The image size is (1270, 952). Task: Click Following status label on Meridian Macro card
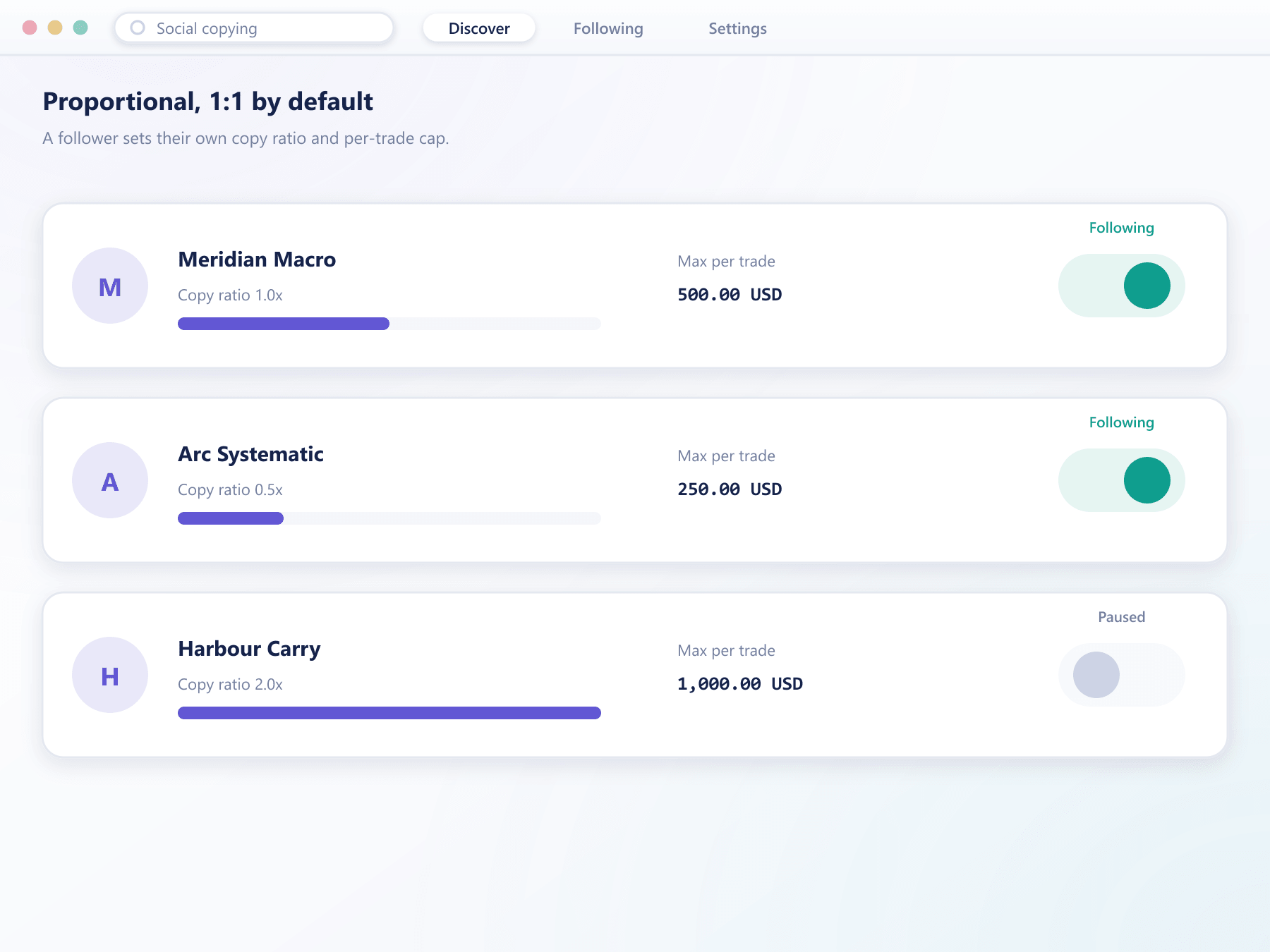click(x=1121, y=228)
